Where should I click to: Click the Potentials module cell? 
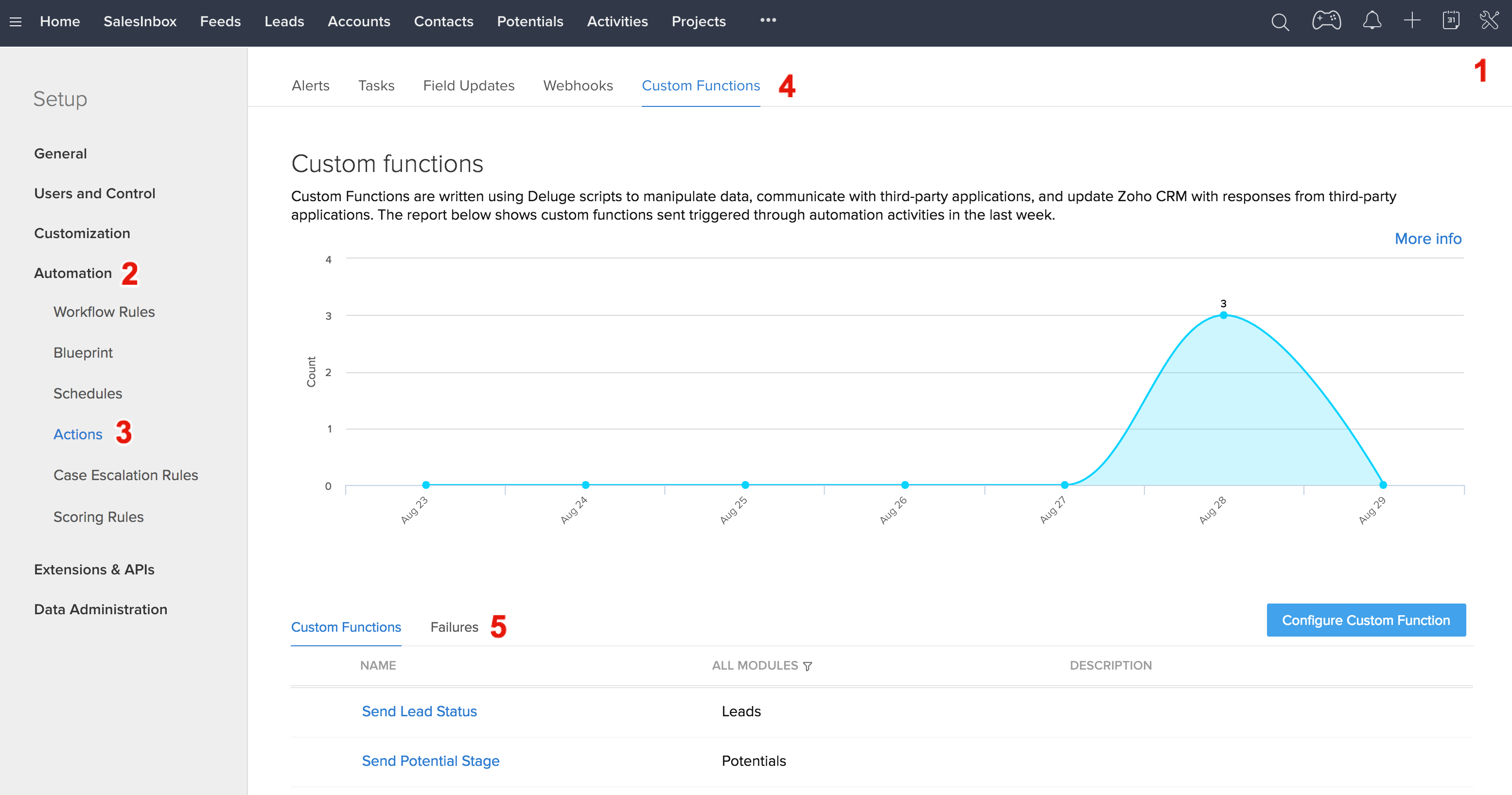click(x=754, y=761)
